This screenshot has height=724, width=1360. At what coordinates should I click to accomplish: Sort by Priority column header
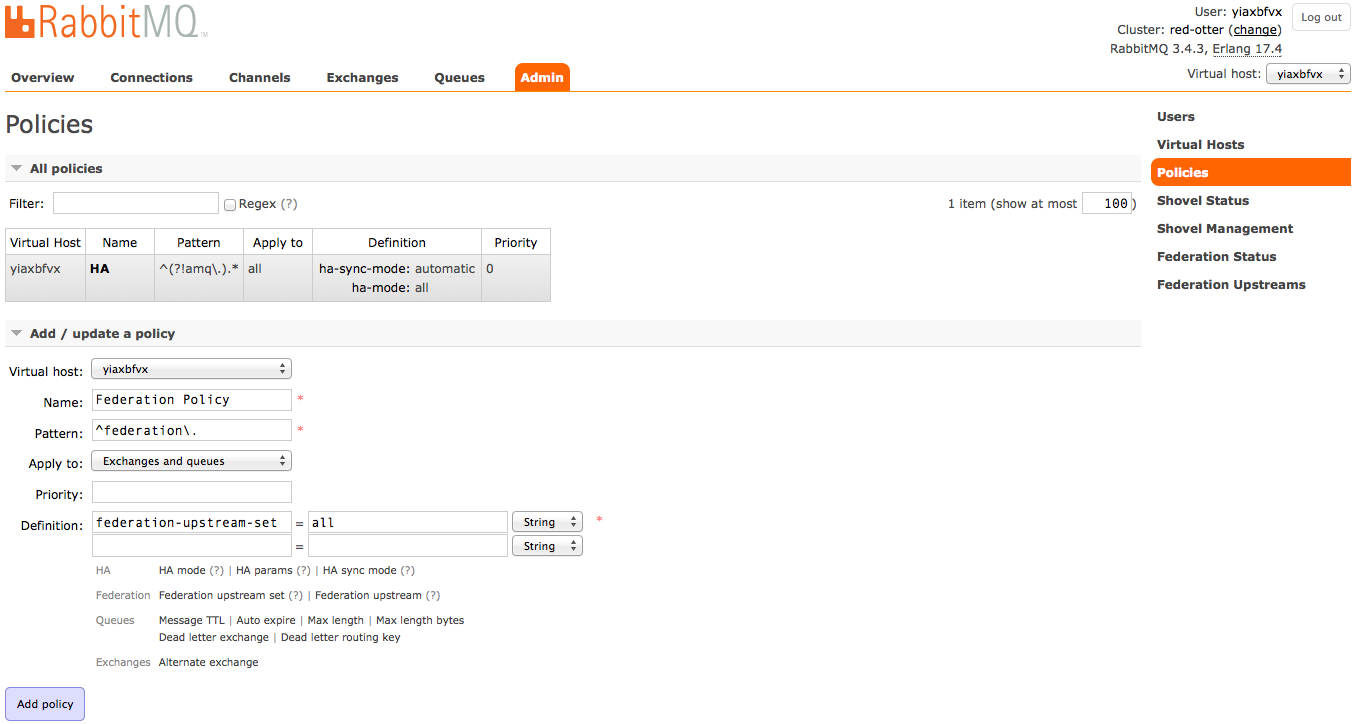pyautogui.click(x=516, y=242)
